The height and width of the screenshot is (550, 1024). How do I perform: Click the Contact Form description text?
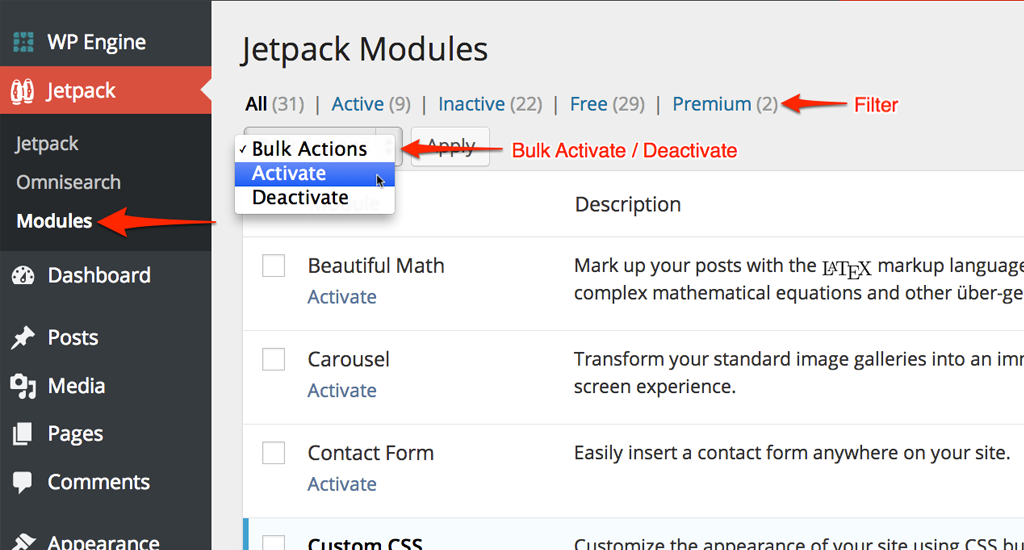tap(792, 453)
